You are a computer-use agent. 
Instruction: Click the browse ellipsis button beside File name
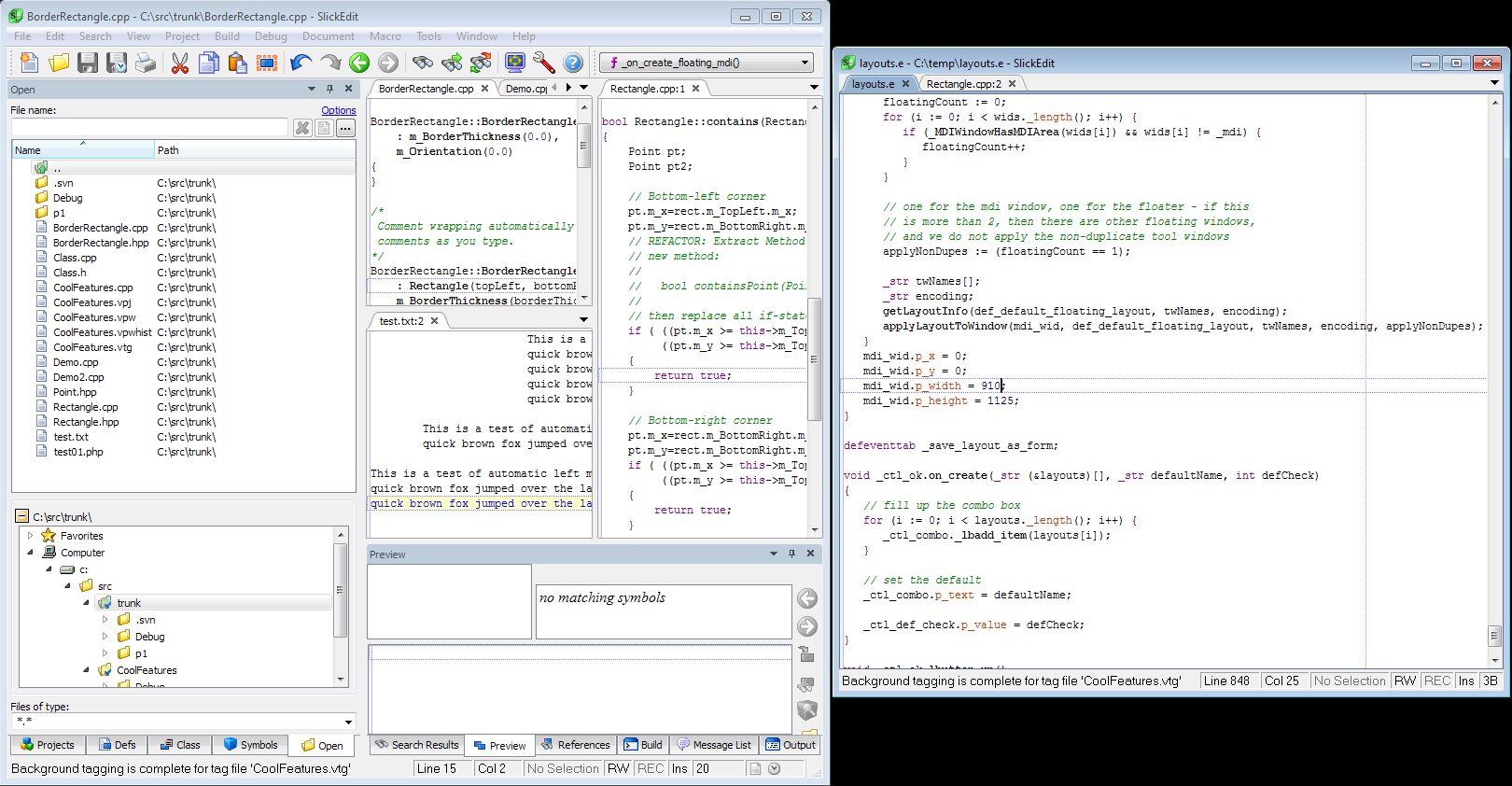pos(345,128)
